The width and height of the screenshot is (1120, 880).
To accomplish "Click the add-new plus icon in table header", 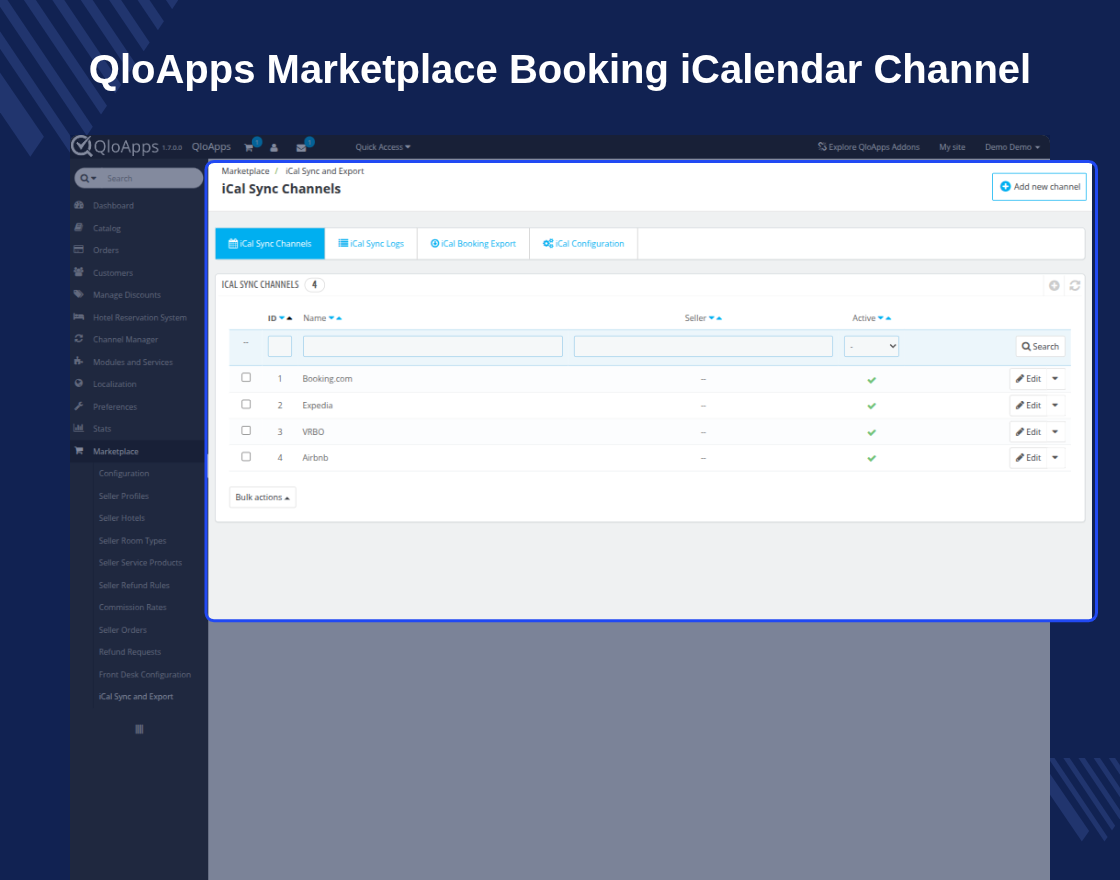I will click(1054, 286).
